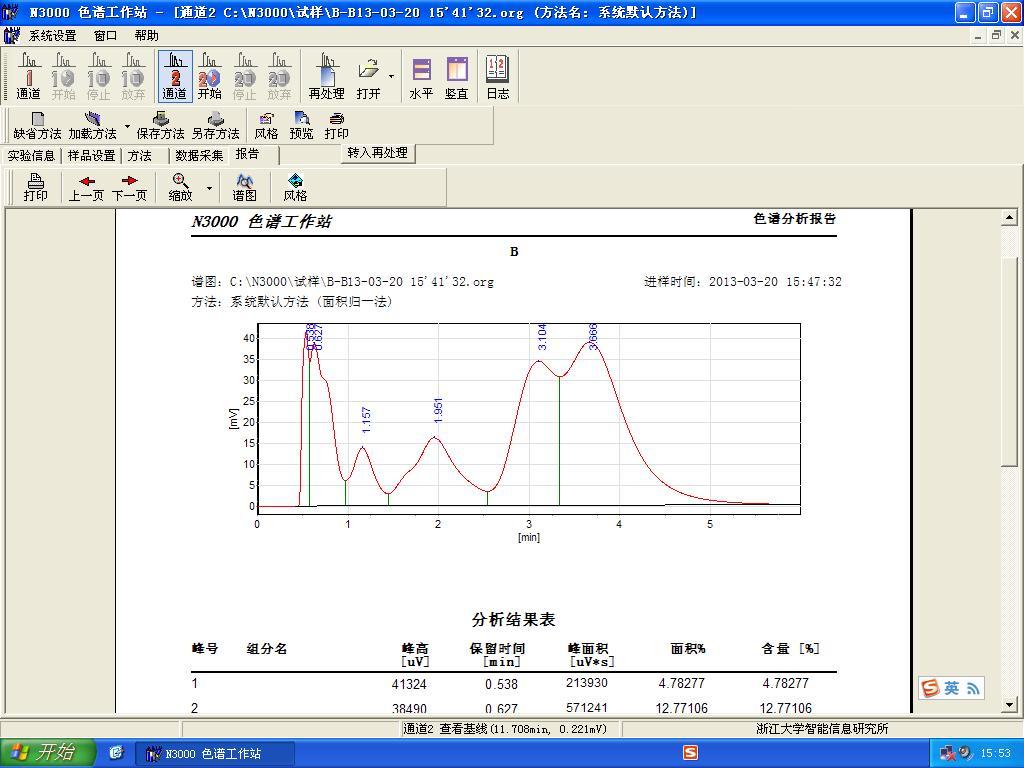Click peak area 213930 cell
Image resolution: width=1024 pixels, height=768 pixels.
pos(587,682)
